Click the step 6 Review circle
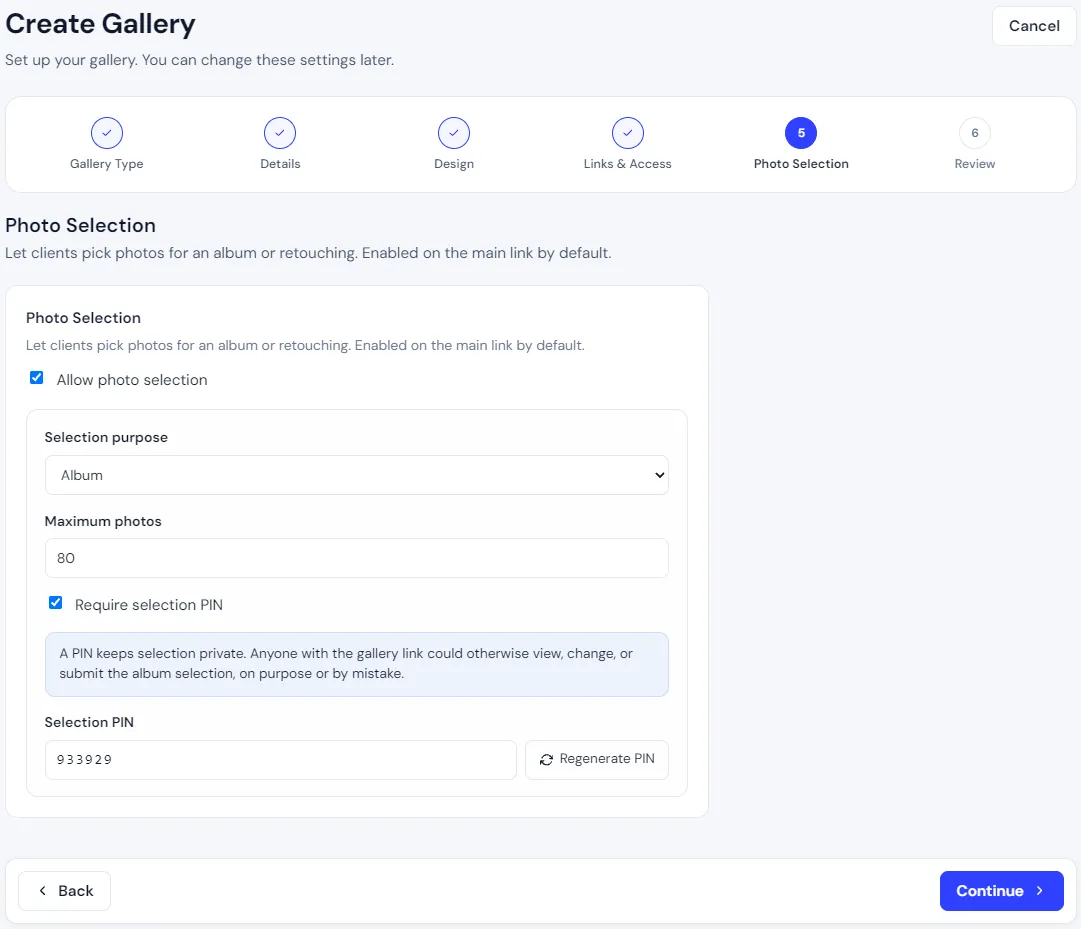The height and width of the screenshot is (929, 1081). pos(975,133)
